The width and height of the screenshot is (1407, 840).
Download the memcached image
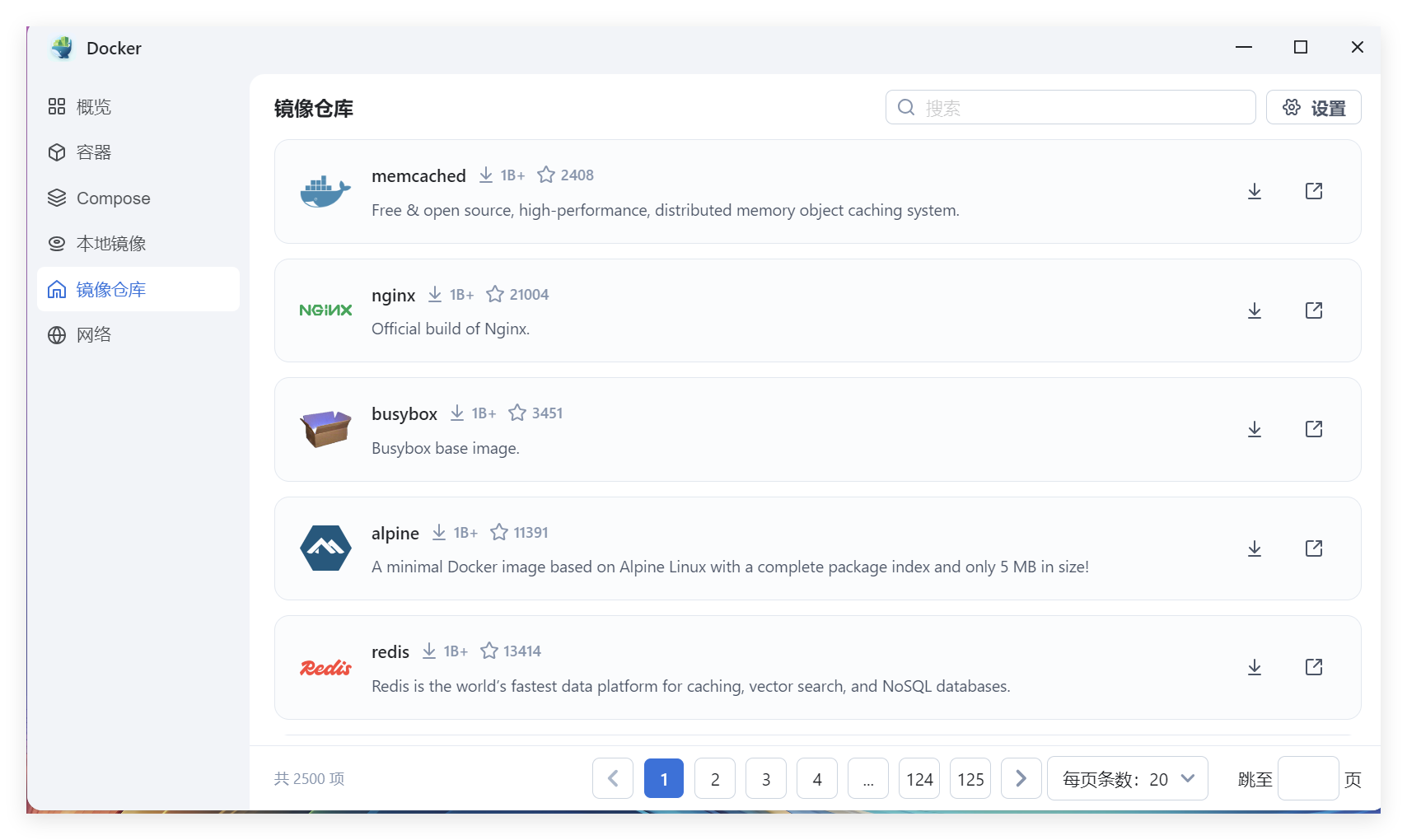1255,191
